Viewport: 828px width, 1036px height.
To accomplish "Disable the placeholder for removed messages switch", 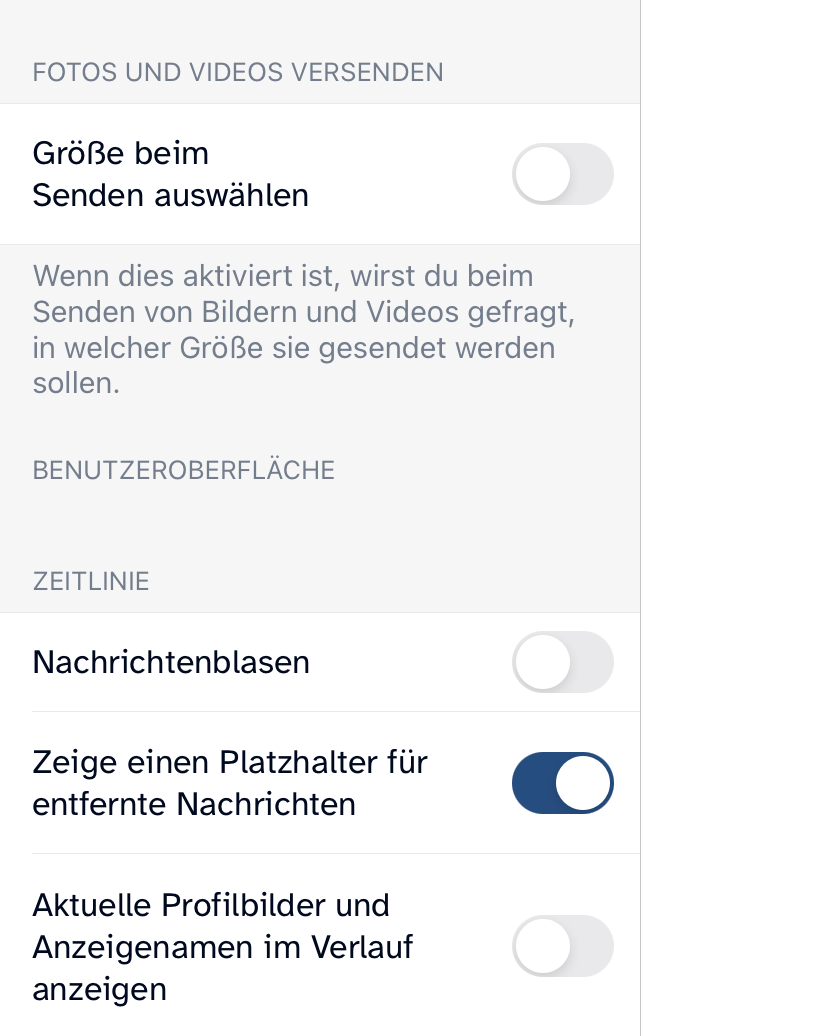I will [x=562, y=782].
